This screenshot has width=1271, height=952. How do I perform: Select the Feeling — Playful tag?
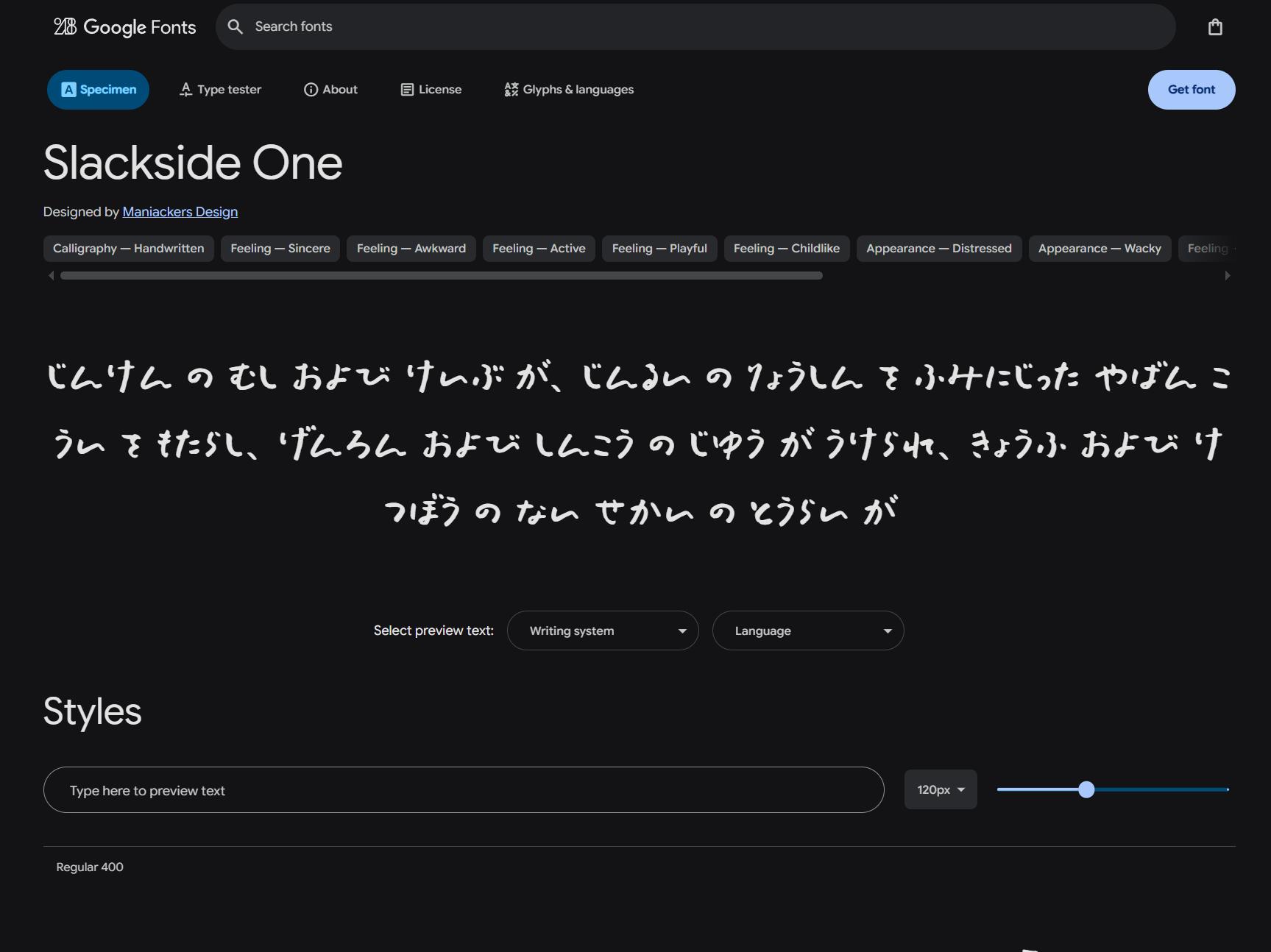pyautogui.click(x=659, y=249)
